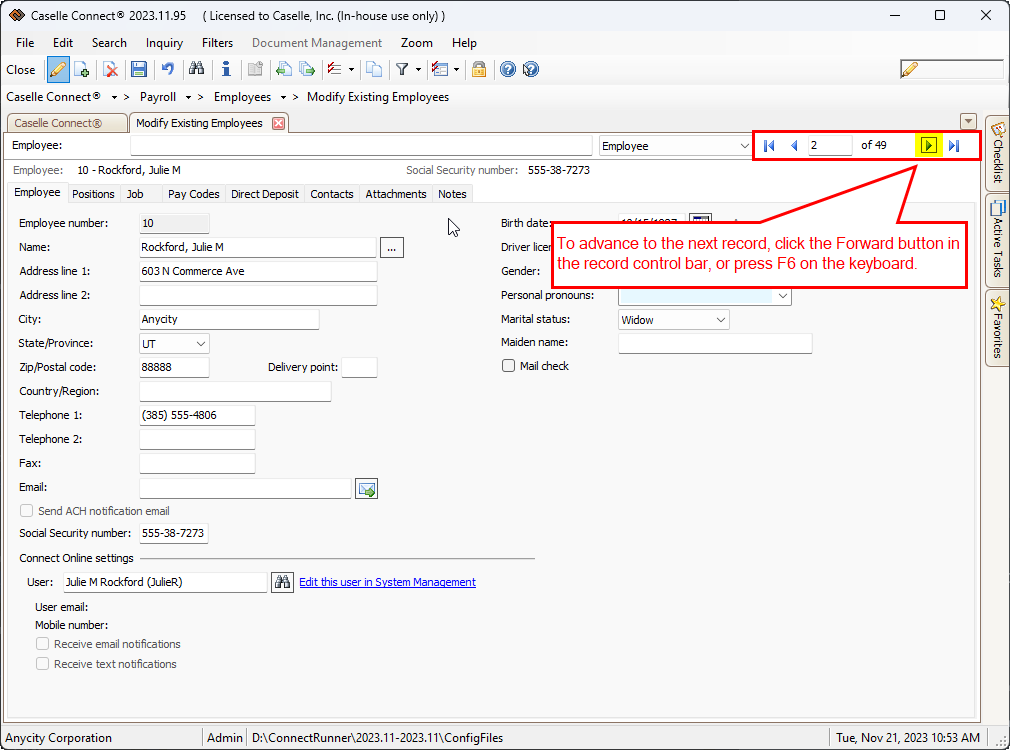Click the Close button in toolbar
Image resolution: width=1010 pixels, height=750 pixels.
point(21,70)
